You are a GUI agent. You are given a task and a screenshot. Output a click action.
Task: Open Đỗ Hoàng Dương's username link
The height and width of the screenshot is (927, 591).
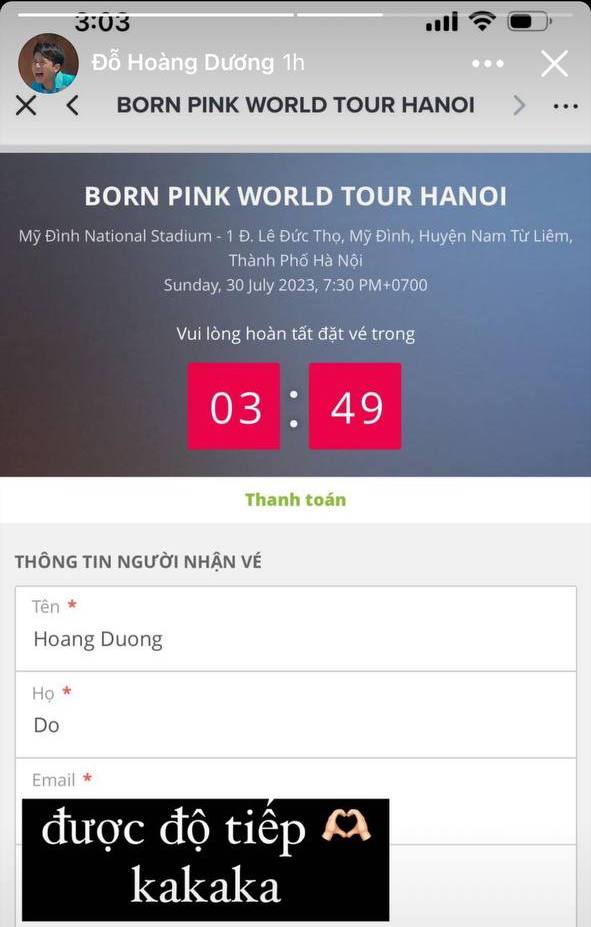click(155, 62)
